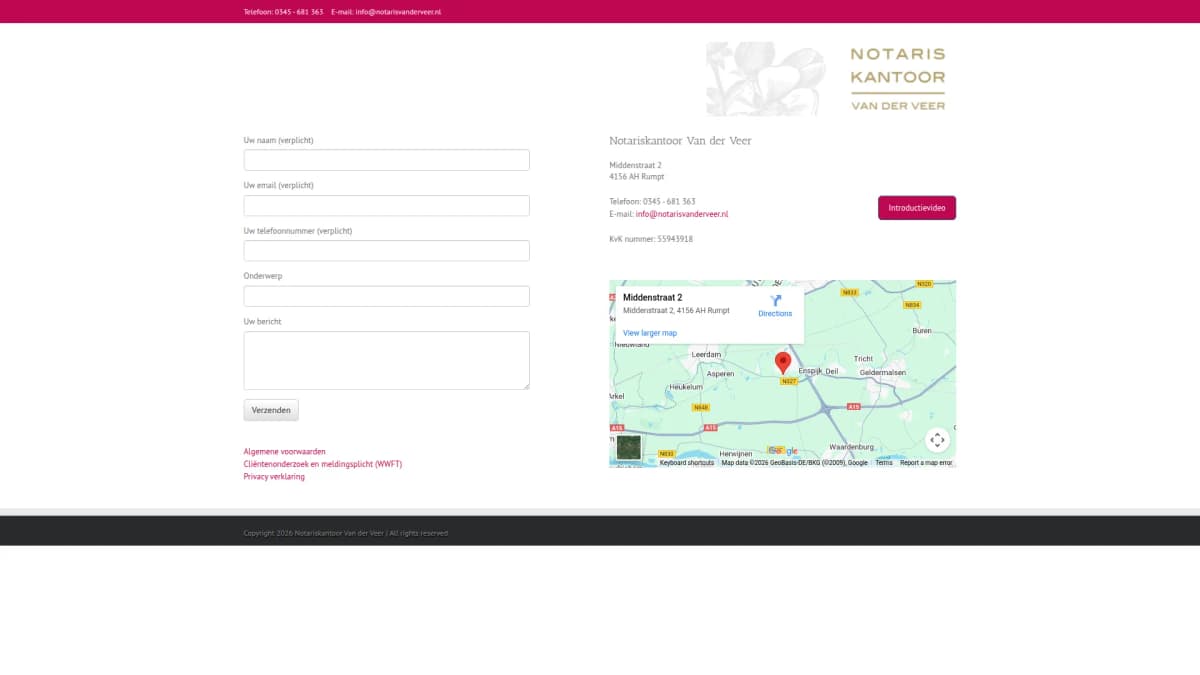
Task: Open the map camera controls button
Action: (x=937, y=440)
